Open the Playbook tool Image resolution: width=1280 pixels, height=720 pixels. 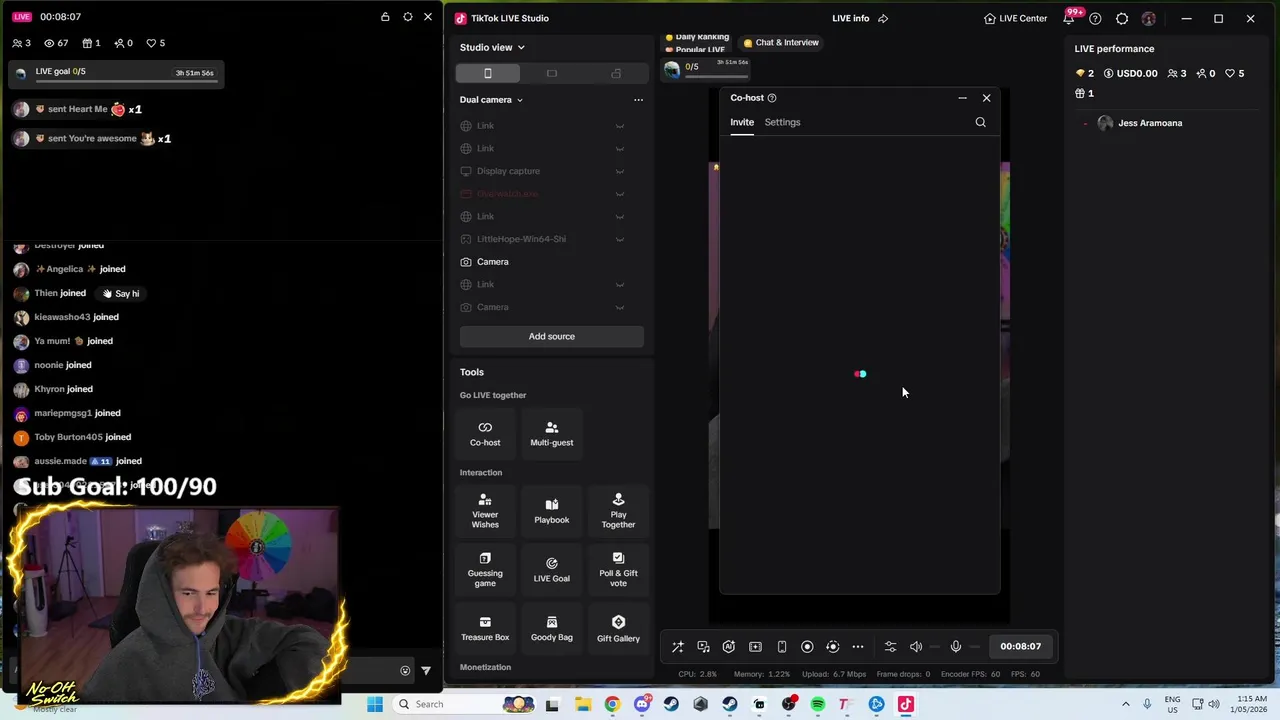coord(551,511)
